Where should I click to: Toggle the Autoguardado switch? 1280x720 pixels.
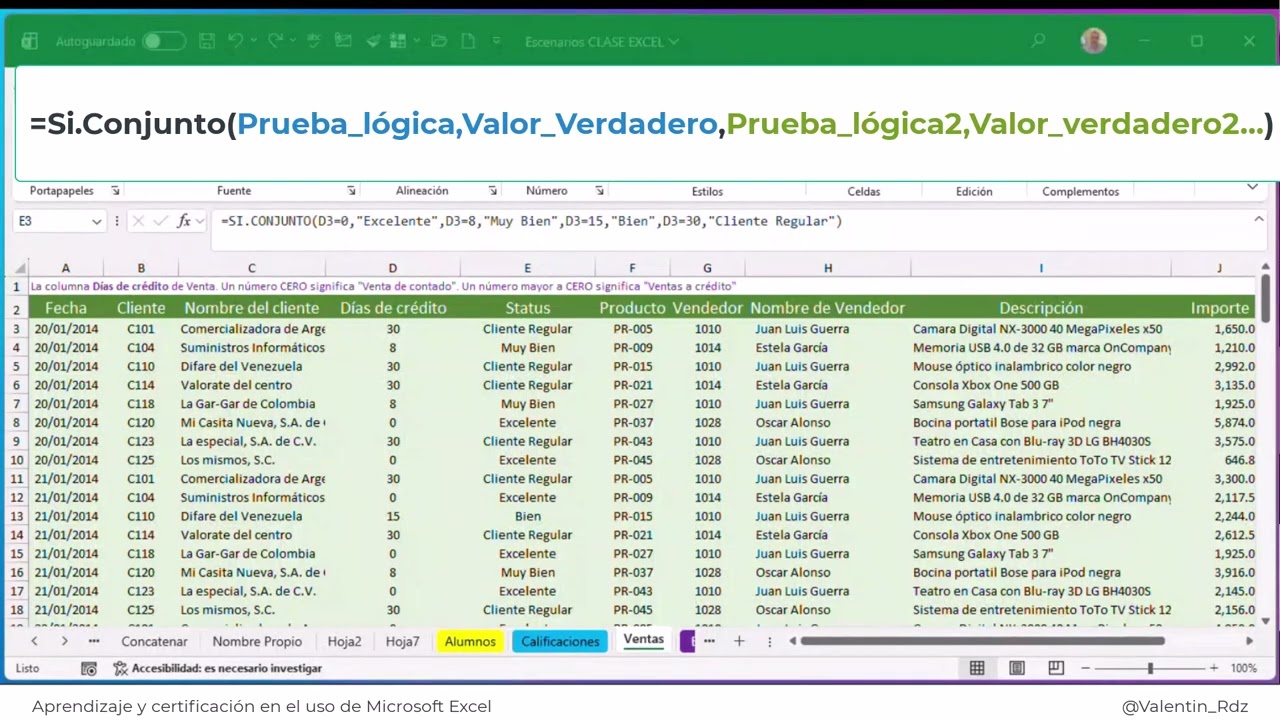[163, 41]
